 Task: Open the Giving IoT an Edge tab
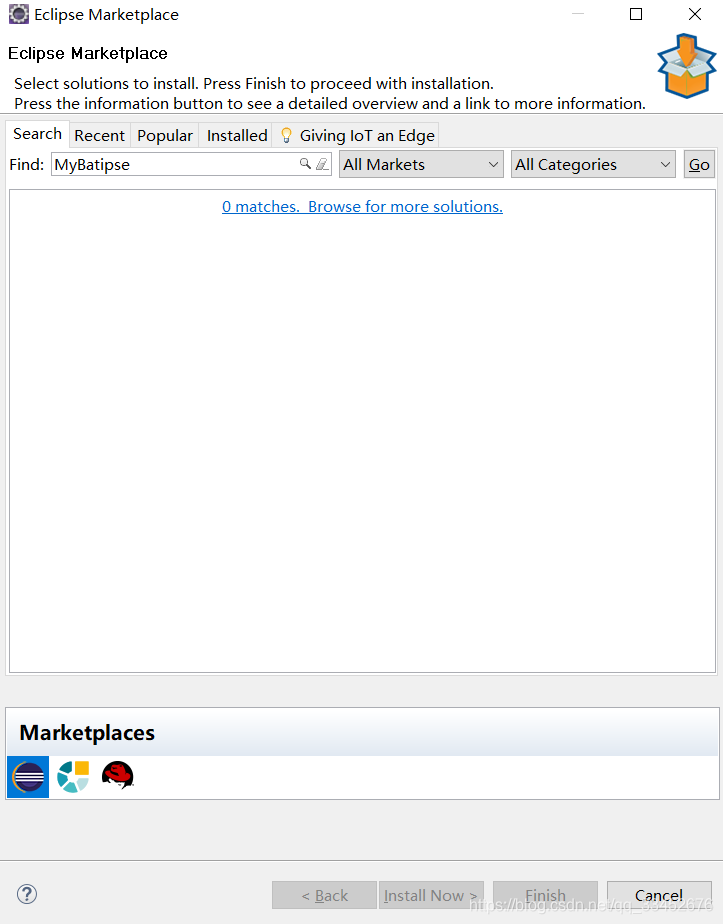tap(356, 136)
